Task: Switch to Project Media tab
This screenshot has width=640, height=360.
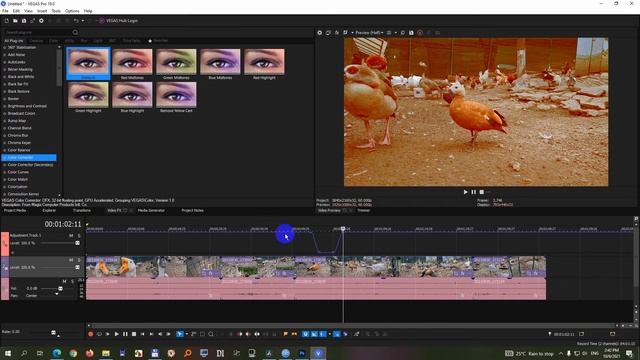Action: coord(15,211)
